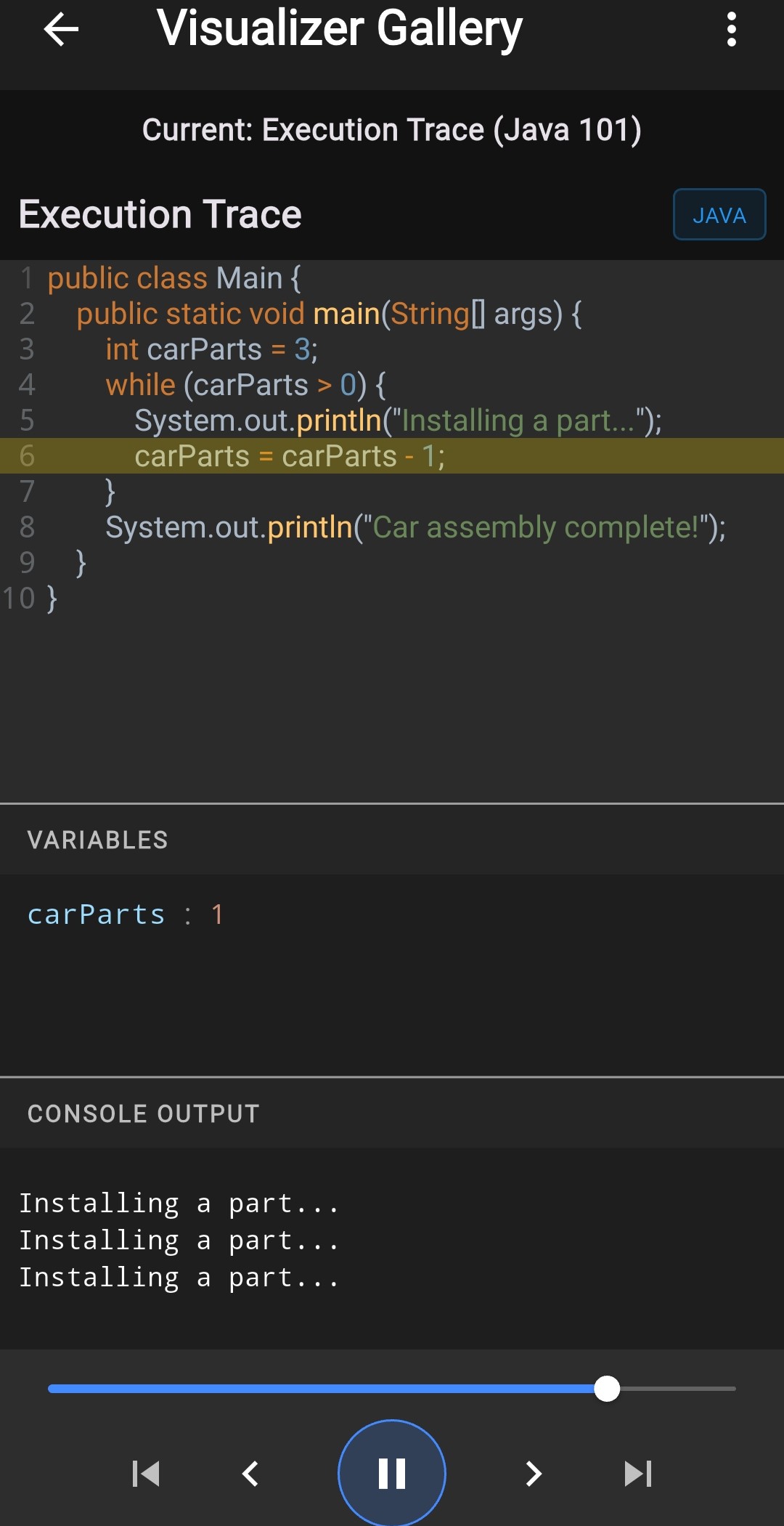Select the while loop on line 4
Screen dimensions: 784x1526
click(247, 384)
